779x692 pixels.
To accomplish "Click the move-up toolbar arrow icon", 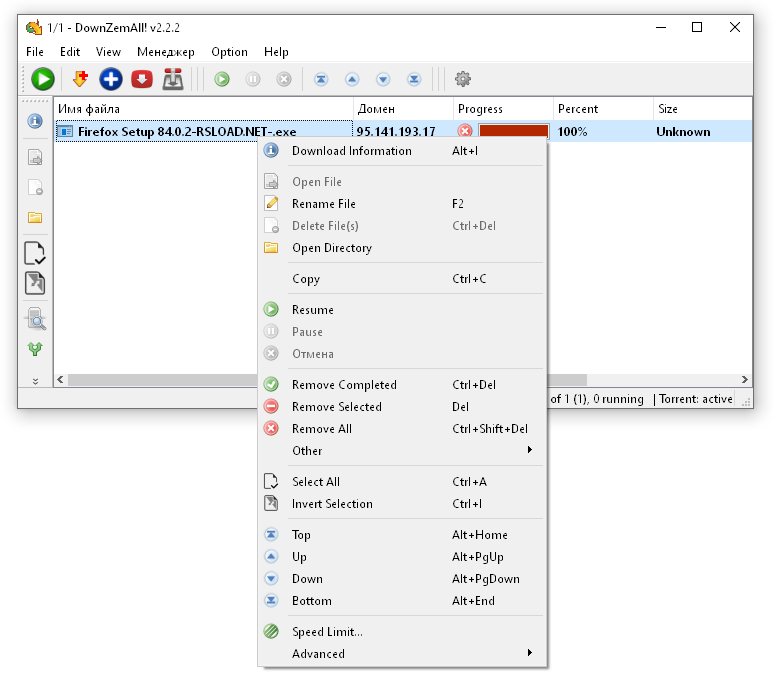I will pyautogui.click(x=352, y=79).
